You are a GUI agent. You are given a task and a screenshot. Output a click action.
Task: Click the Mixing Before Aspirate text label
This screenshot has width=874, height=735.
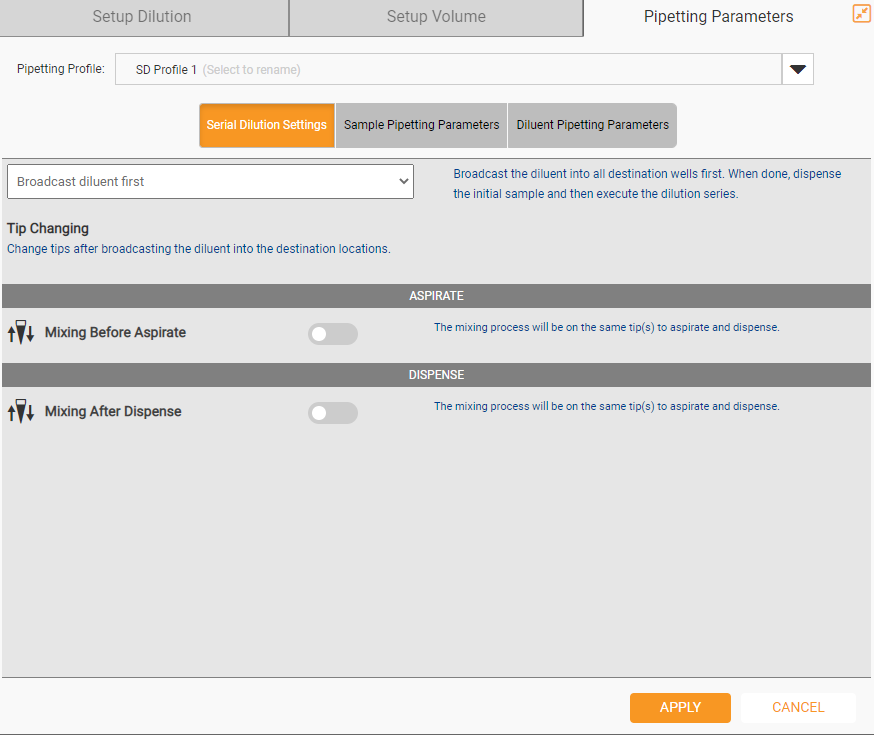pyautogui.click(x=115, y=333)
